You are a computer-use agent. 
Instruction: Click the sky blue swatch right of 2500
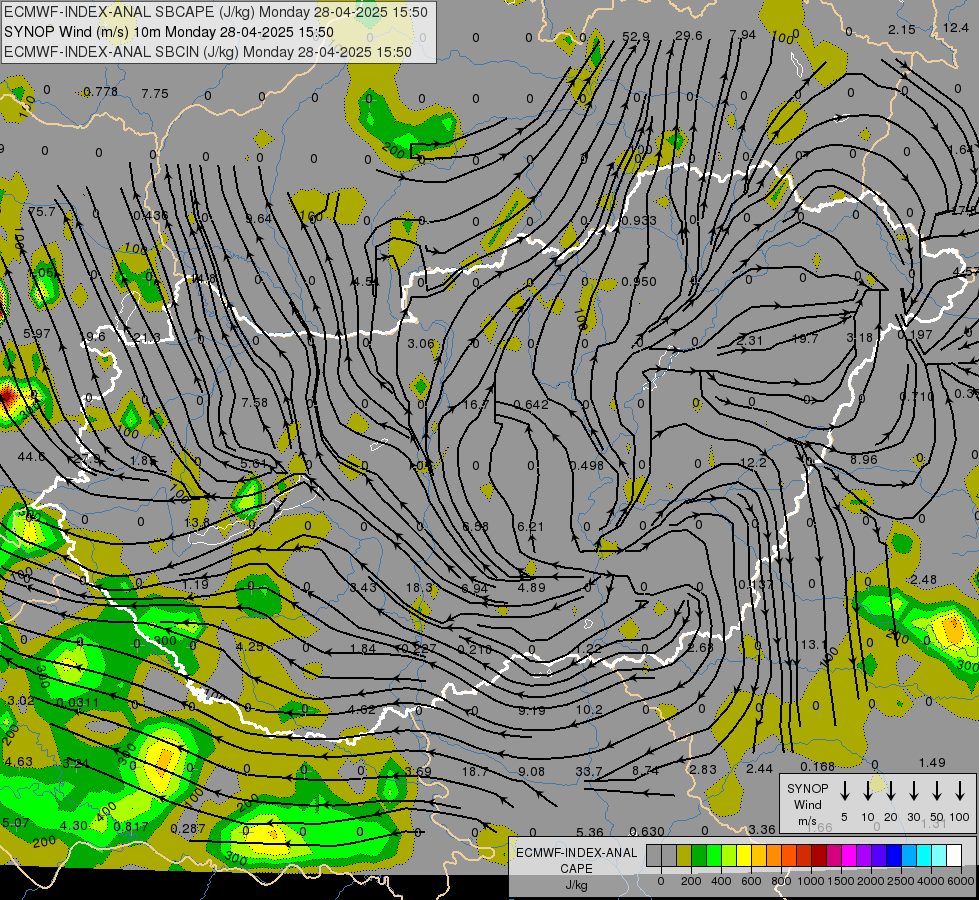(908, 856)
